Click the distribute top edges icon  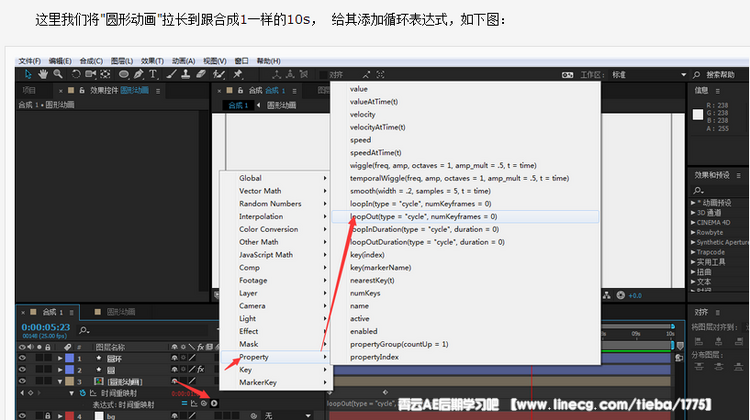pos(699,367)
